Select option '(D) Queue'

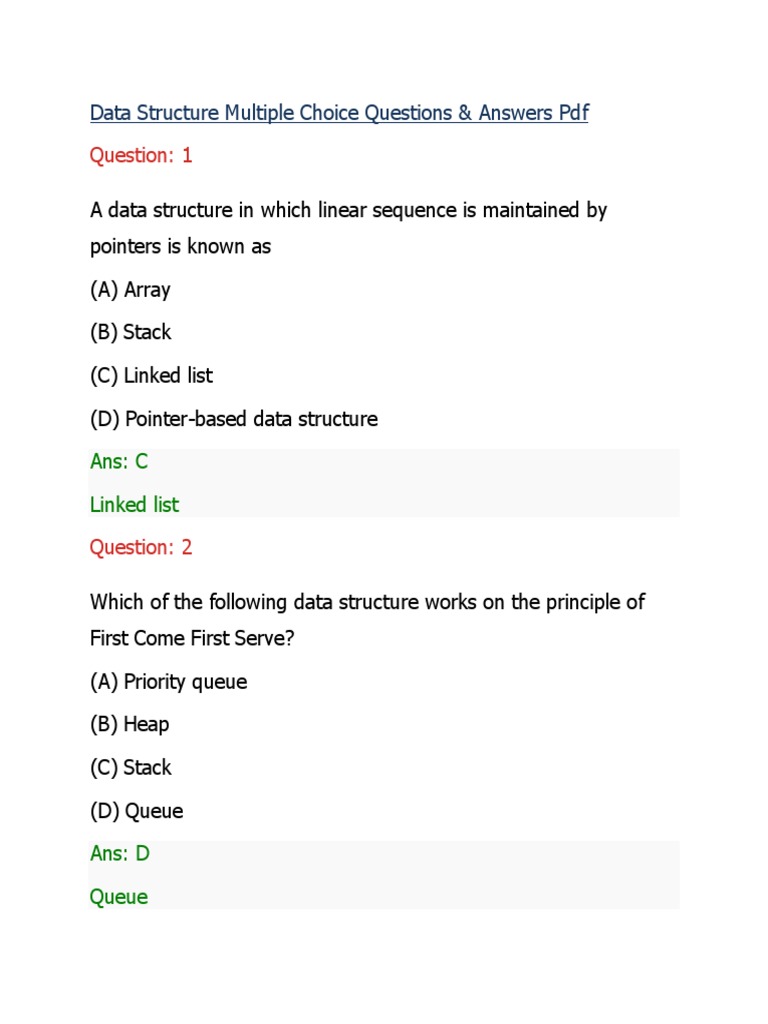(x=136, y=811)
